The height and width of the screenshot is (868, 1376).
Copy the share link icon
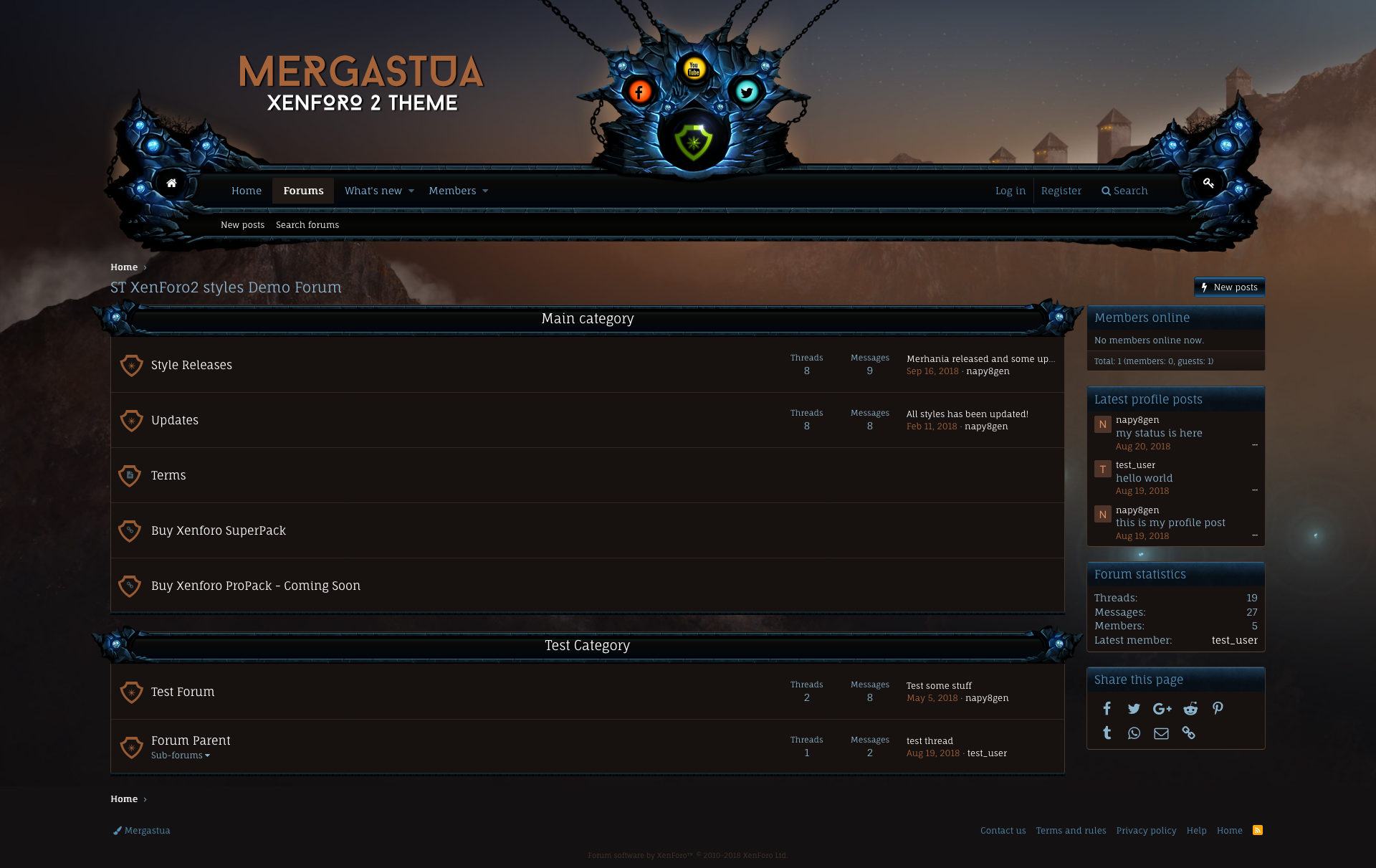point(1188,733)
